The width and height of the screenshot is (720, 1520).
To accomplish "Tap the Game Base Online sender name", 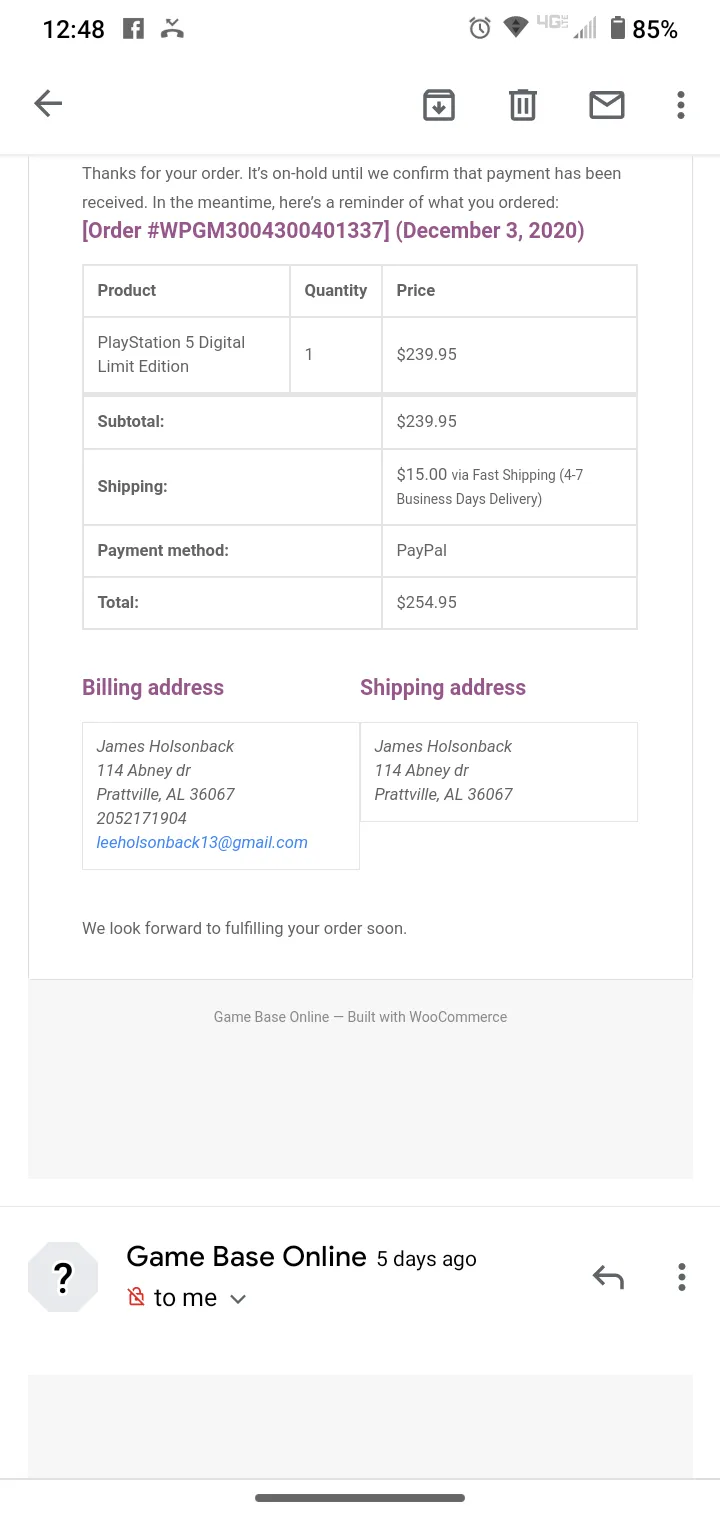I will point(246,1257).
